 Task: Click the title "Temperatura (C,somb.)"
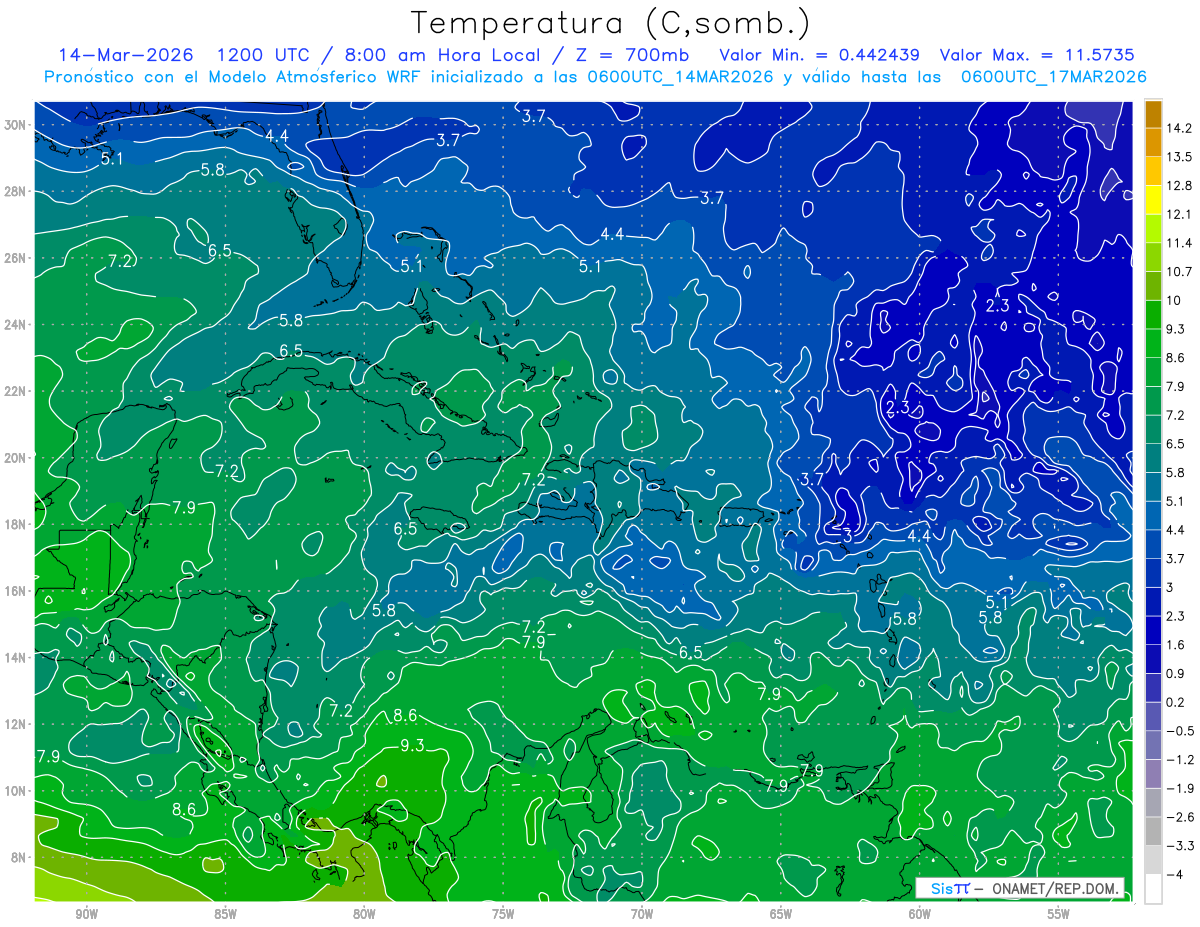click(x=611, y=23)
